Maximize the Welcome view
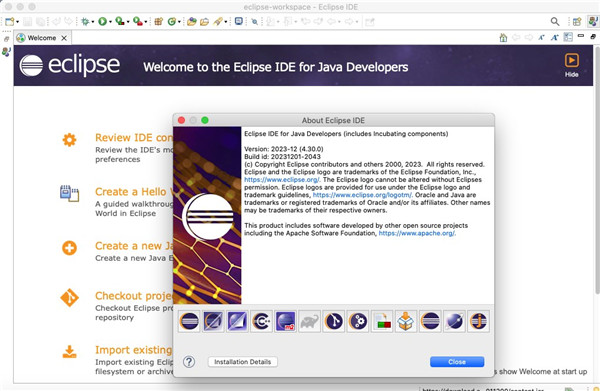 click(x=593, y=37)
